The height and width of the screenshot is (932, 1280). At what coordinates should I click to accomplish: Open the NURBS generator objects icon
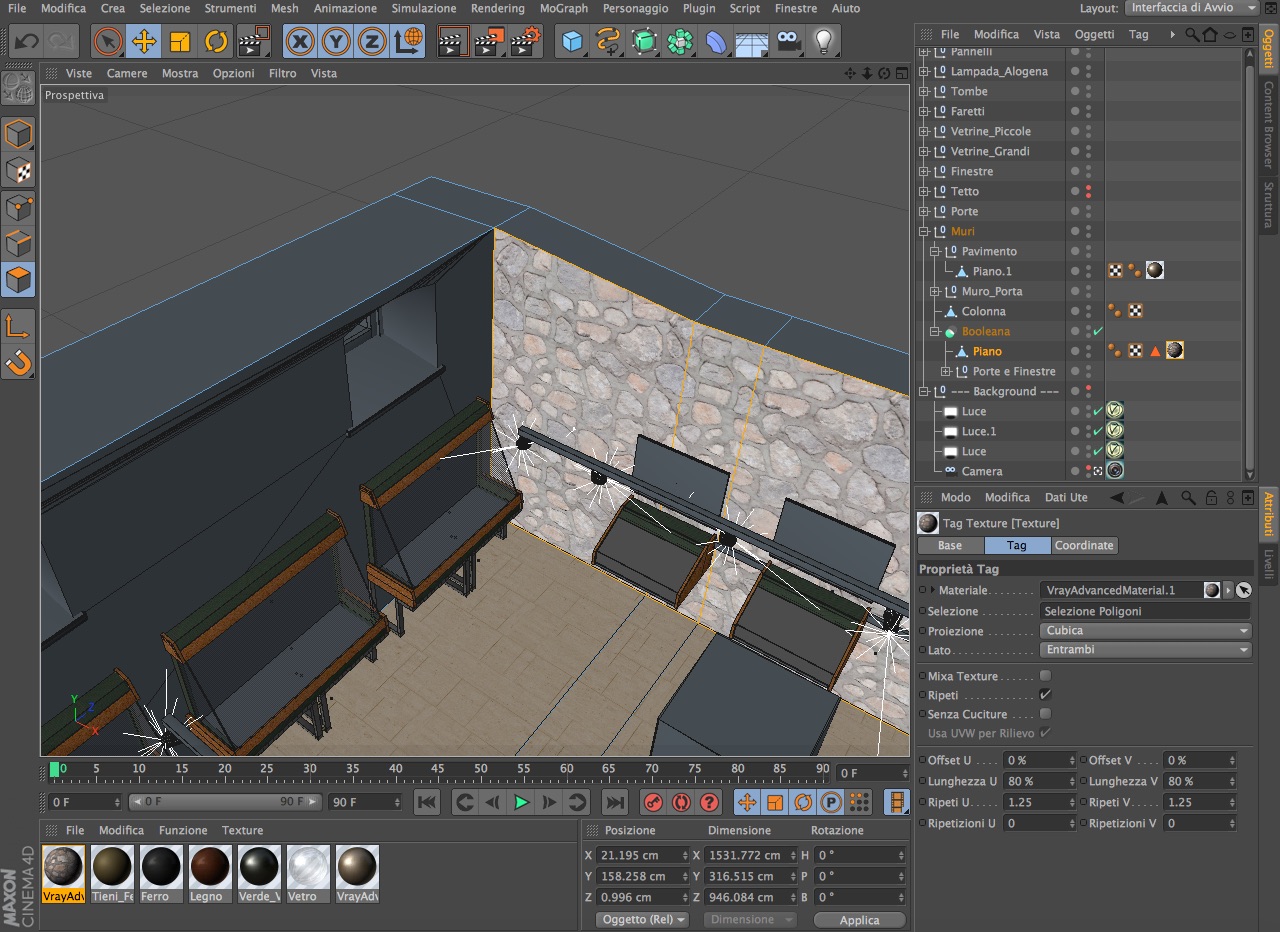[x=644, y=42]
